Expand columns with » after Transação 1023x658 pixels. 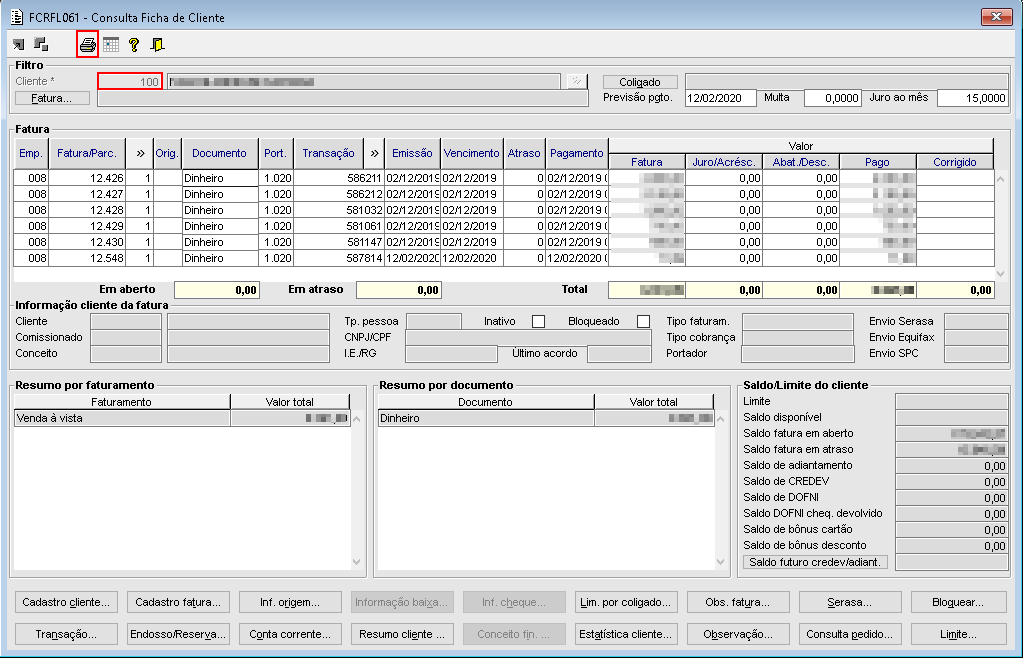tap(374, 153)
